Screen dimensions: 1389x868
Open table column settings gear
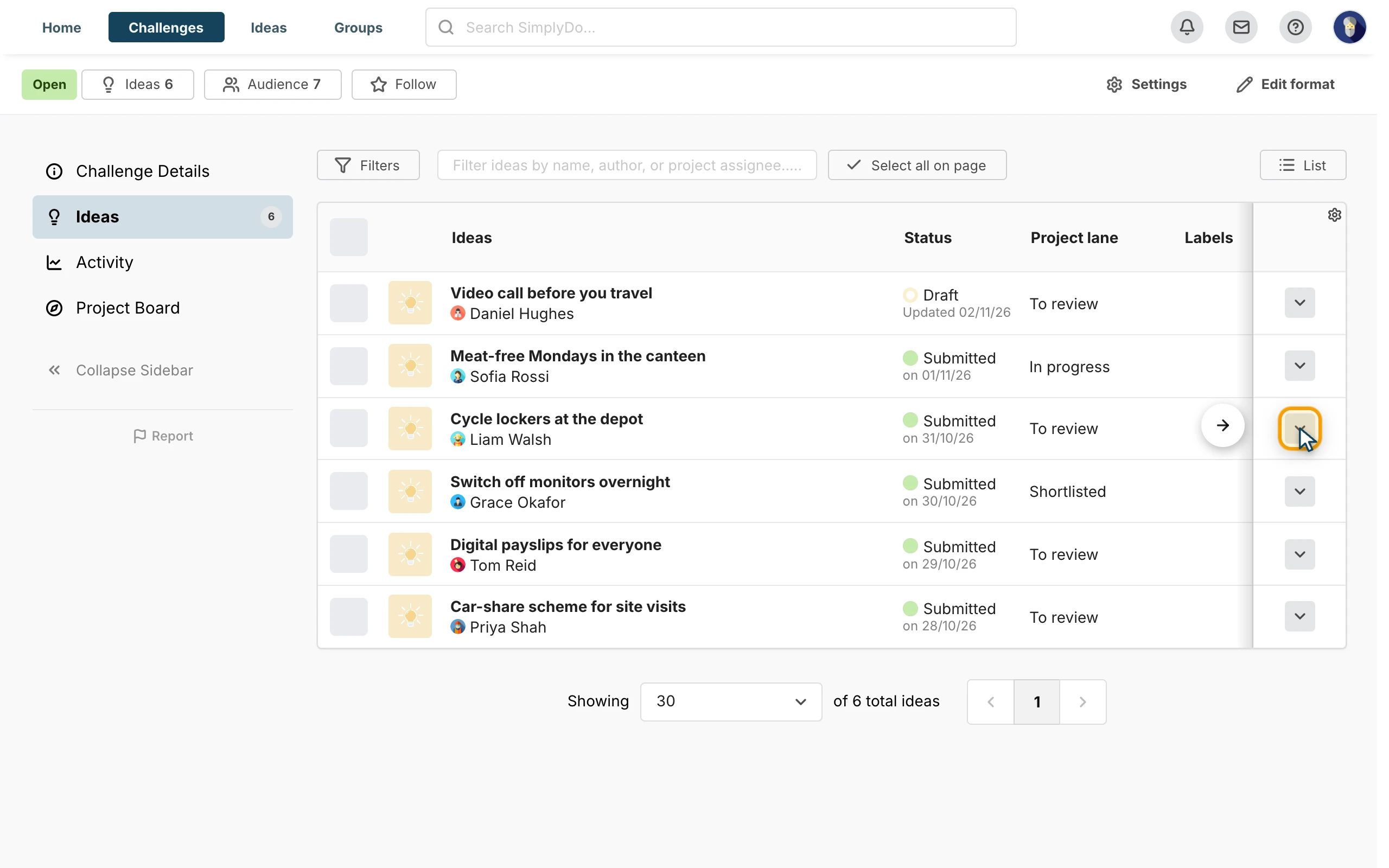tap(1335, 215)
